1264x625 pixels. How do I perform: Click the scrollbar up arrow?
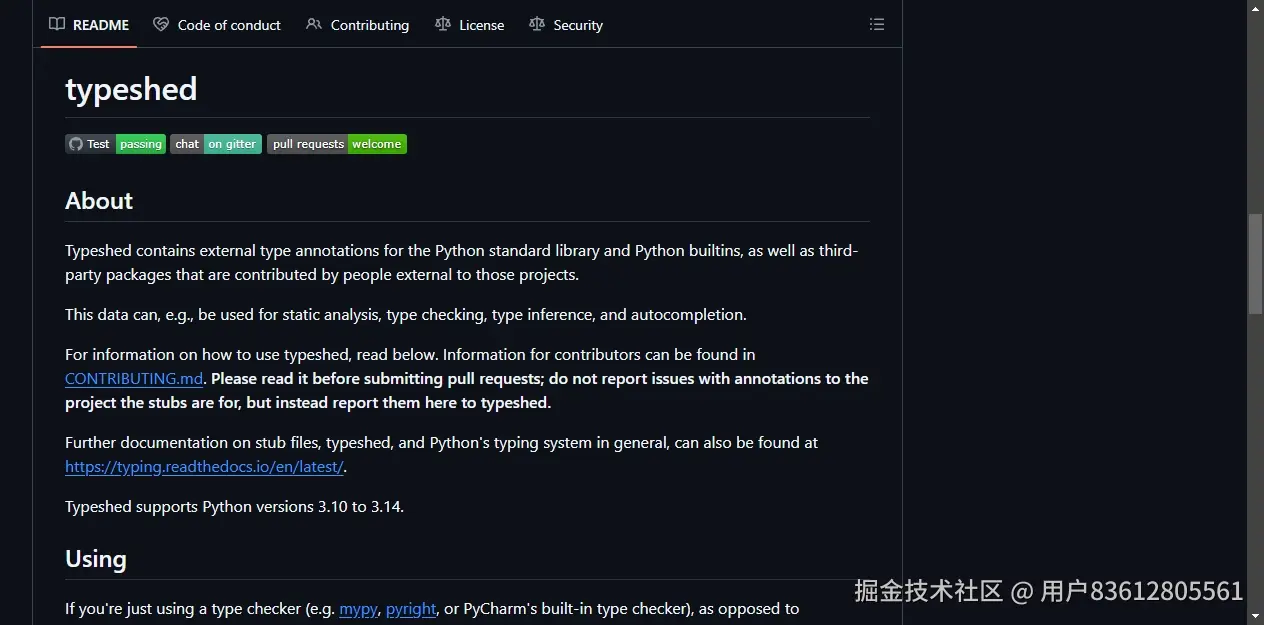tap(1255, 8)
